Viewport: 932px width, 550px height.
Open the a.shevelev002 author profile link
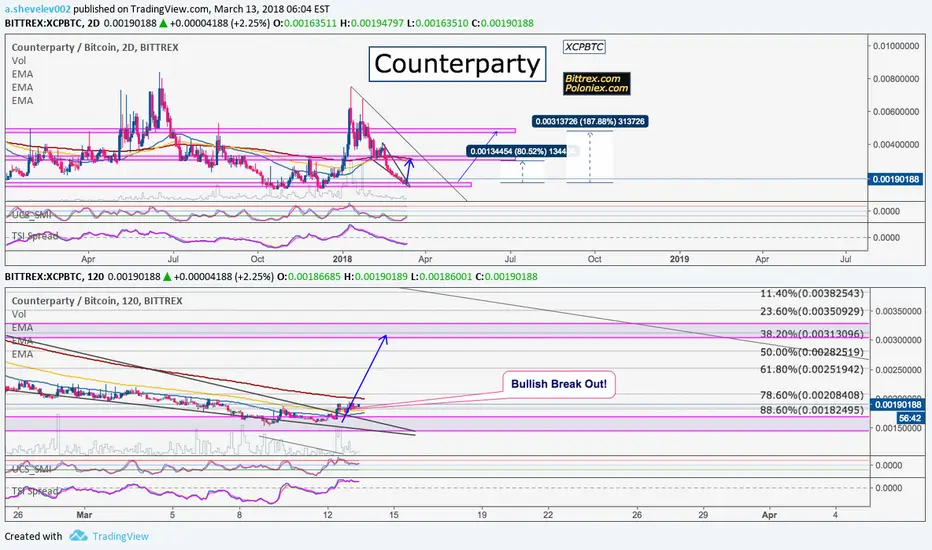(x=38, y=9)
